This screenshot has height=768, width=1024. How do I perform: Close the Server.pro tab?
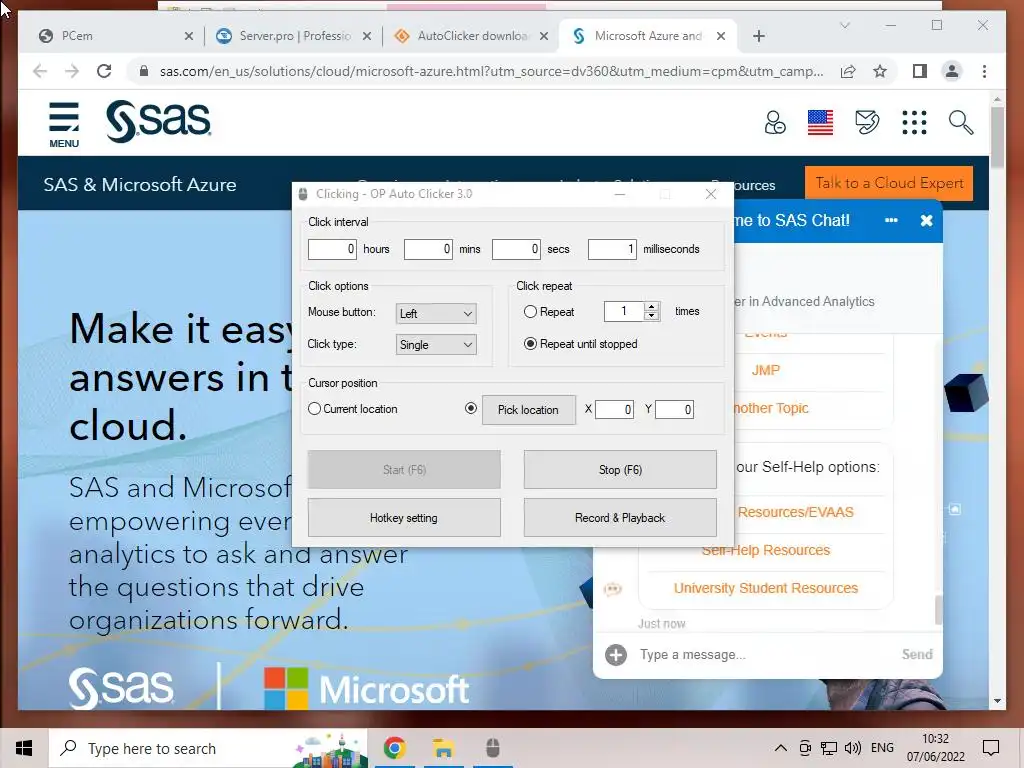[x=367, y=37]
